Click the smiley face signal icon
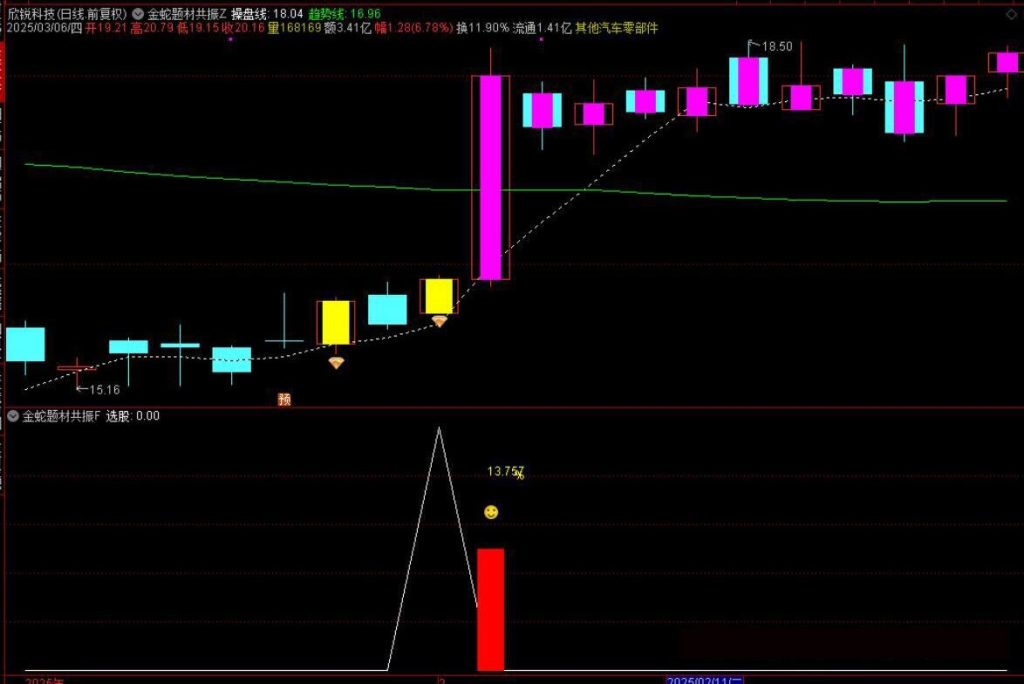Image resolution: width=1024 pixels, height=684 pixels. [490, 512]
